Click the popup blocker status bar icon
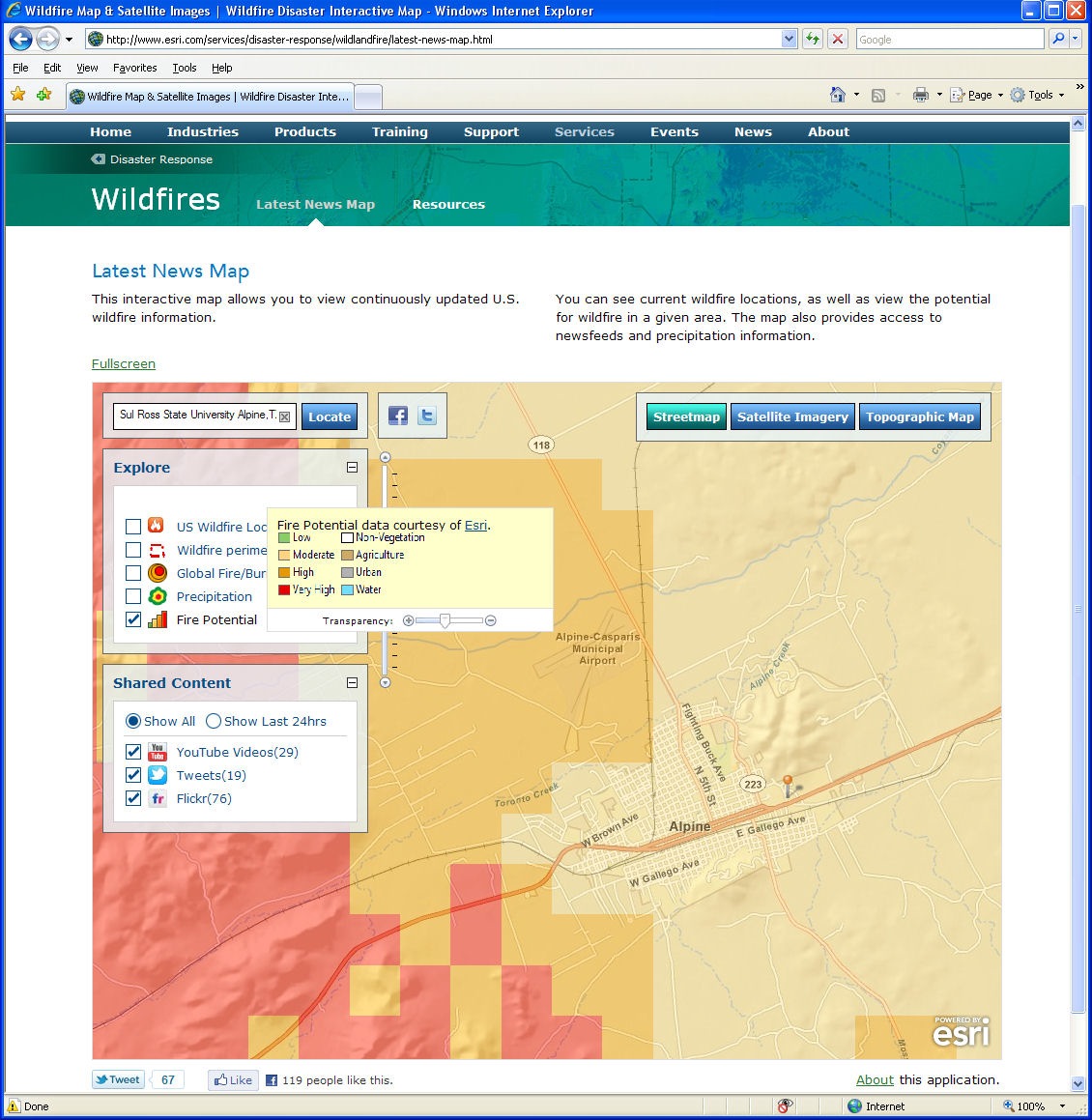The height and width of the screenshot is (1120, 1092). [x=784, y=1106]
